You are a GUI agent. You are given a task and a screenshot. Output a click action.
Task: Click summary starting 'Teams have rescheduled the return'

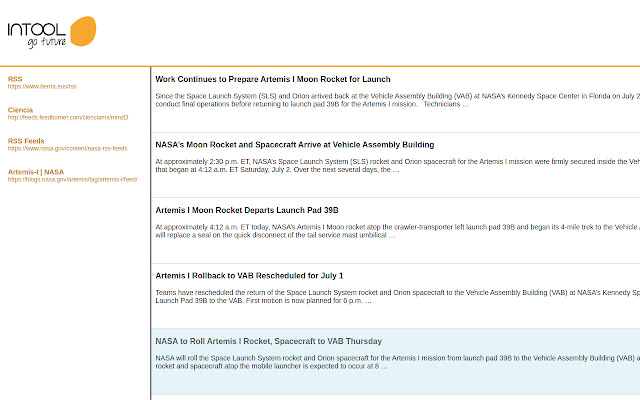398,297
